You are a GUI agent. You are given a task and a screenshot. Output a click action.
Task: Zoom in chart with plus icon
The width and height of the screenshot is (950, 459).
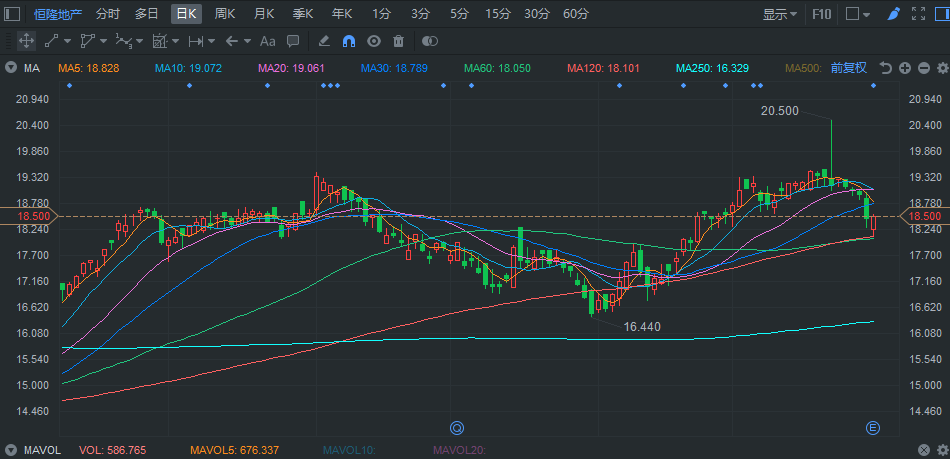tap(905, 68)
